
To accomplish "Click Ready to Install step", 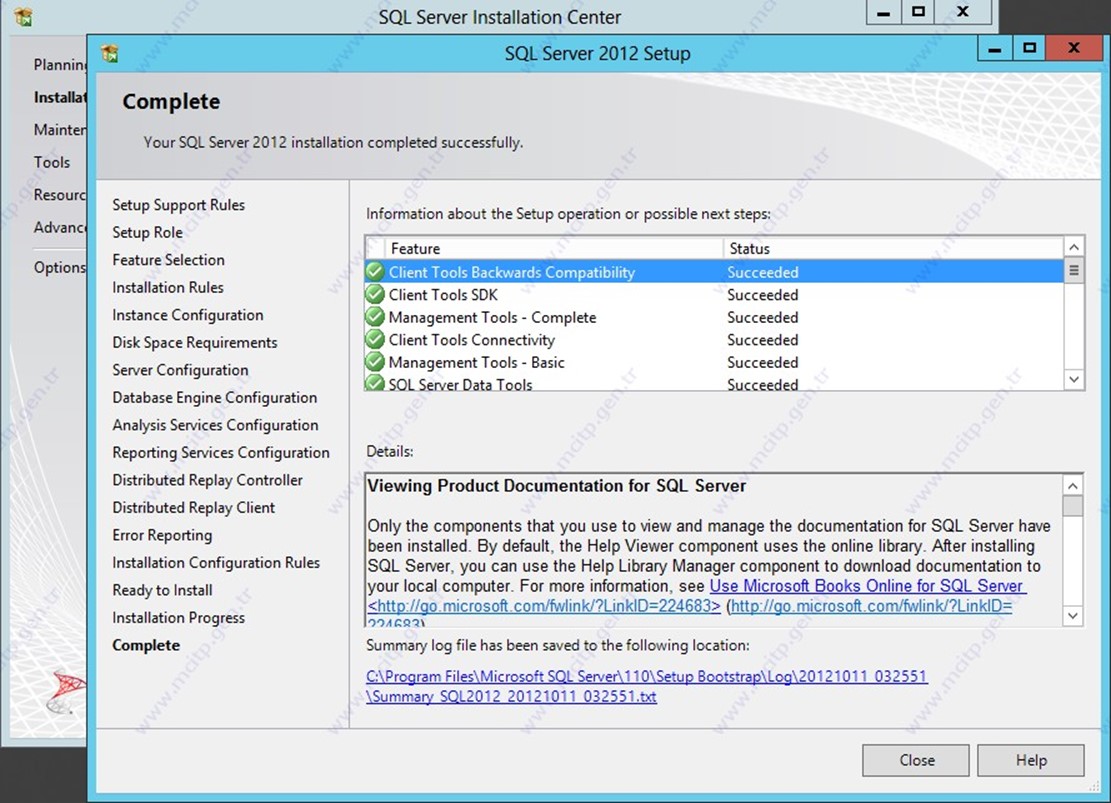I will (162, 590).
